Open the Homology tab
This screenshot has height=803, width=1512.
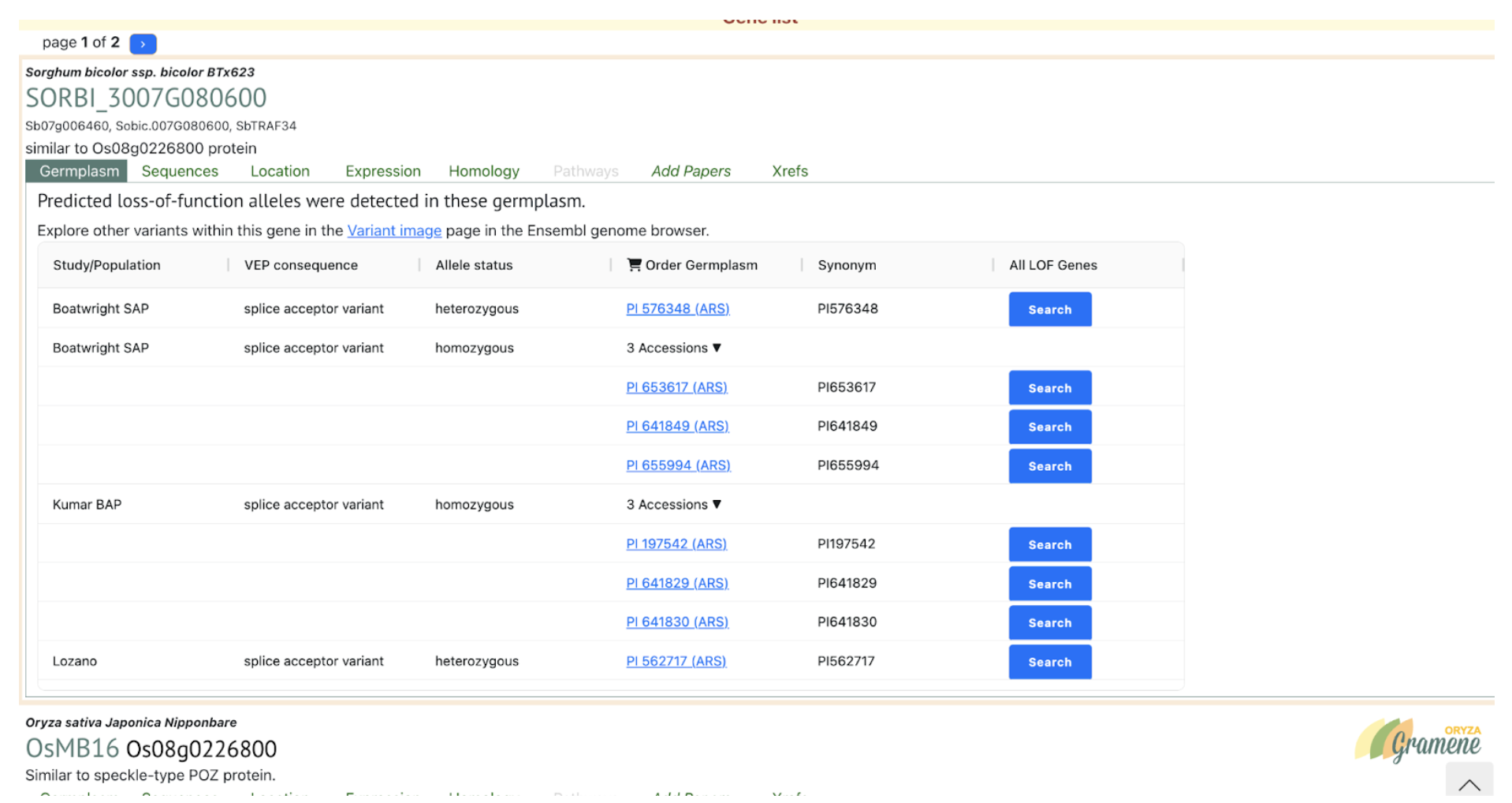pyautogui.click(x=483, y=171)
